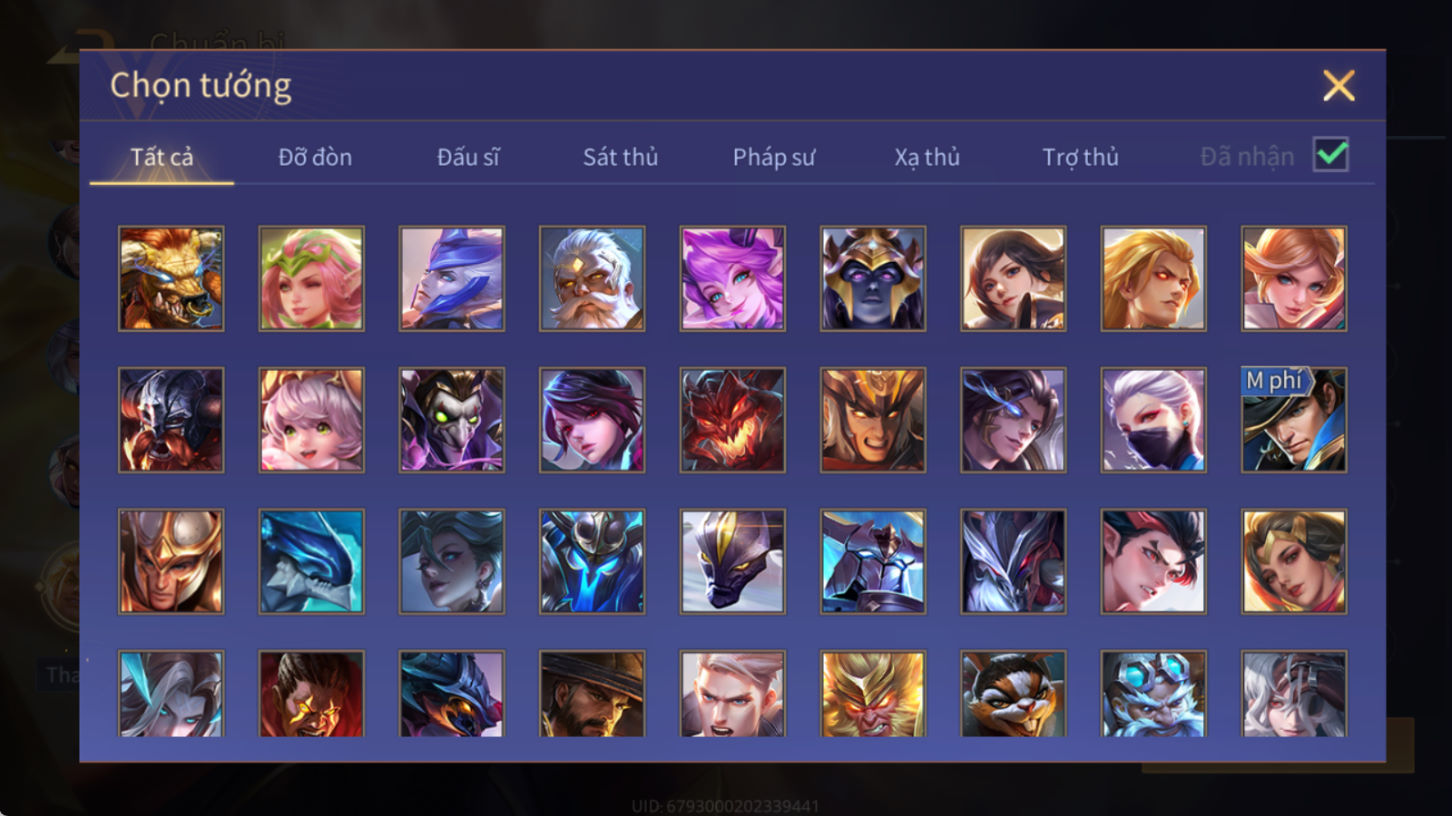This screenshot has width=1452, height=816.
Task: Choose the raccoon-like animal hero portrait
Action: [1013, 694]
